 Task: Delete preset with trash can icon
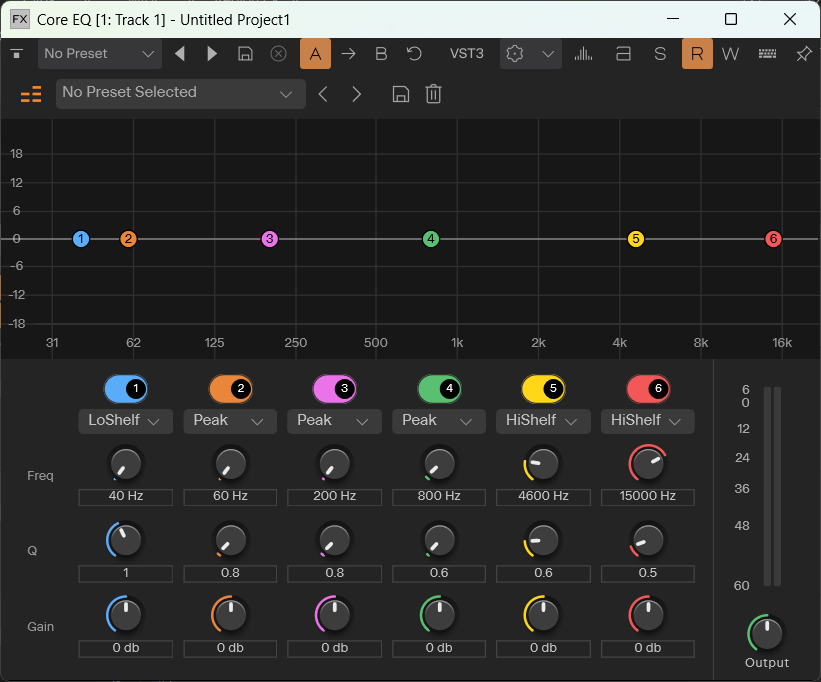434,94
